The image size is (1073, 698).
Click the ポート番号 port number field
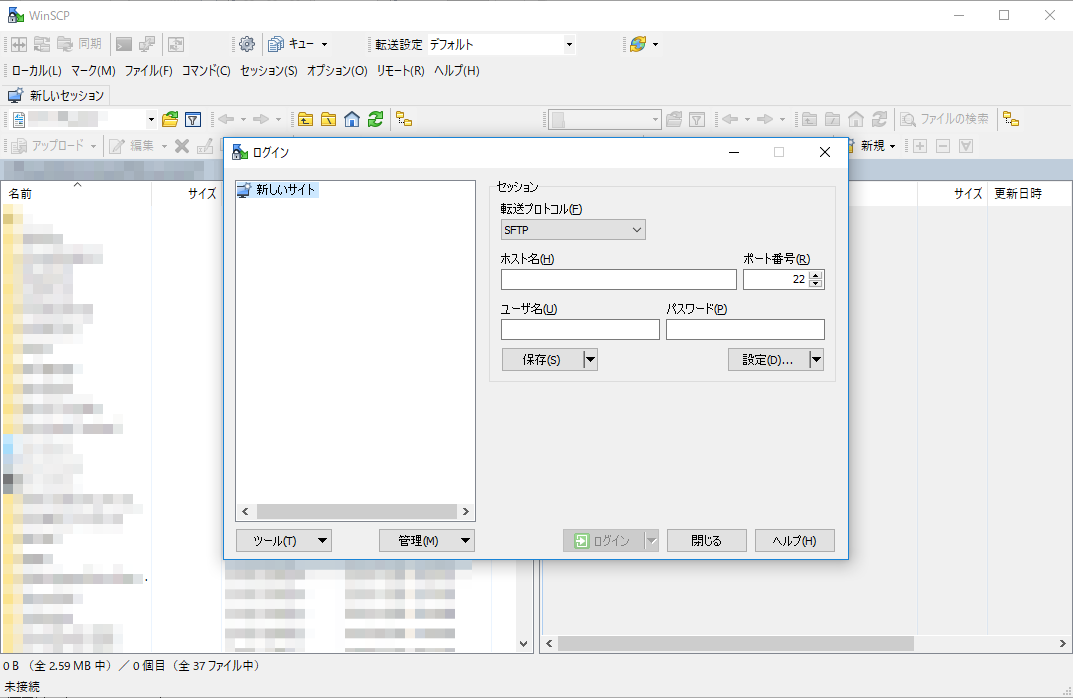(776, 279)
